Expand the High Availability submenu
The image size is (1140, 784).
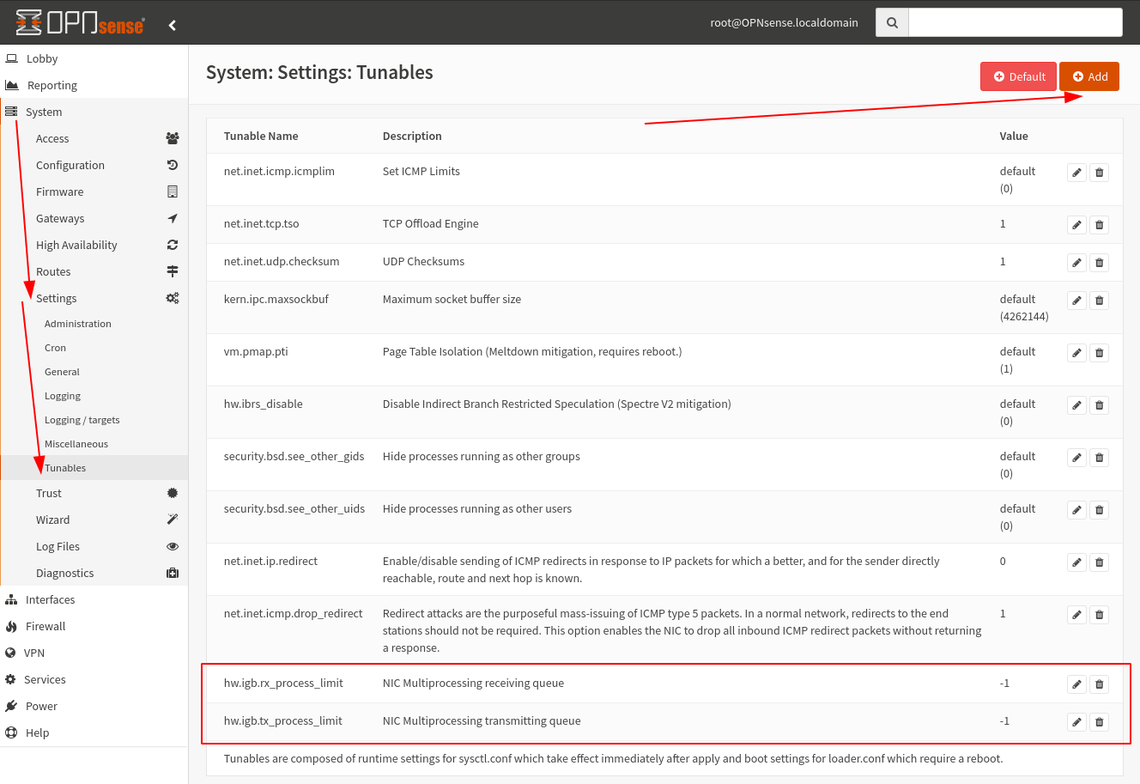pyautogui.click(x=95, y=245)
